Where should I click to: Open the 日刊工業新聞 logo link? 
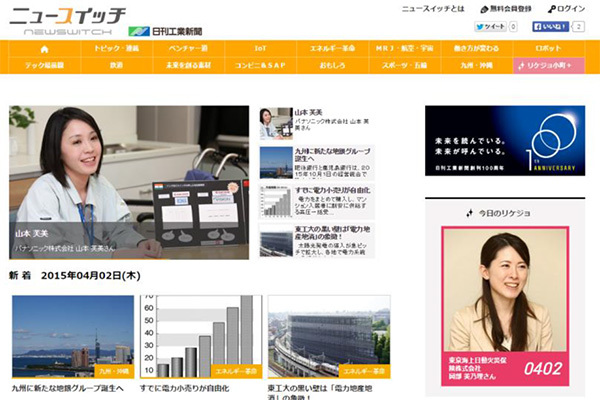165,31
